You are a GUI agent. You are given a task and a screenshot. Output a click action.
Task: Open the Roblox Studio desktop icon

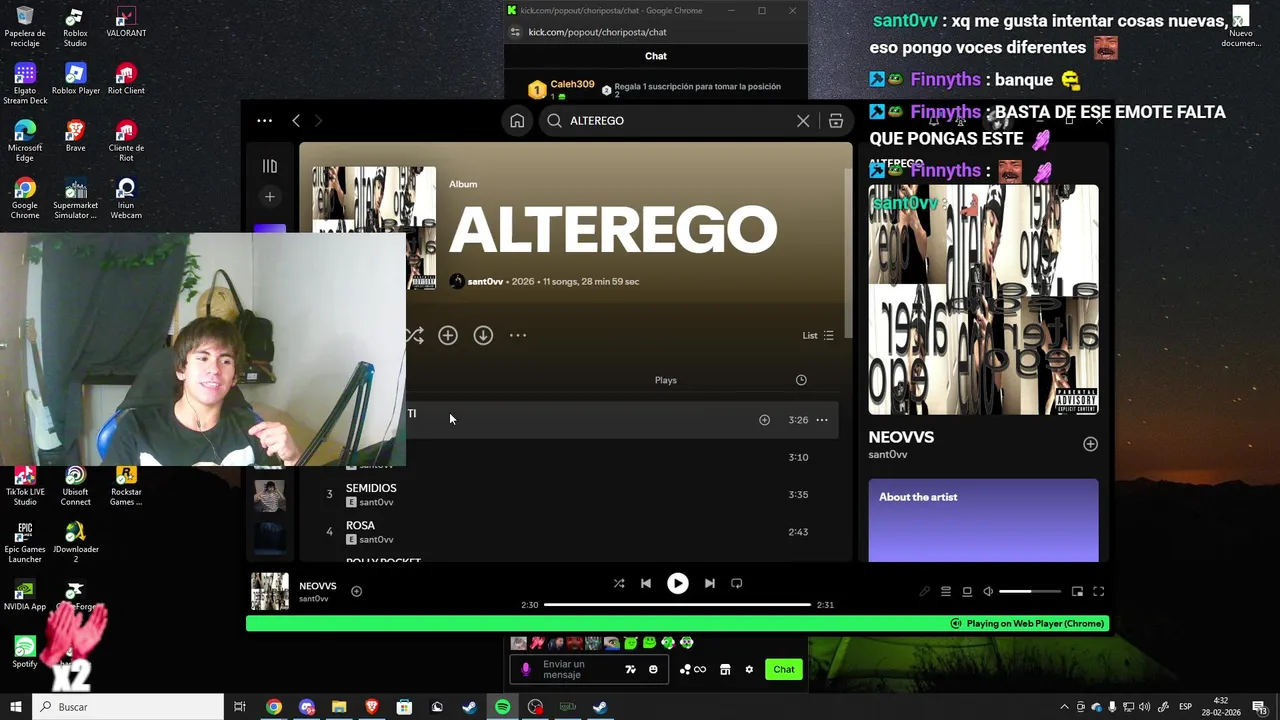pyautogui.click(x=75, y=27)
